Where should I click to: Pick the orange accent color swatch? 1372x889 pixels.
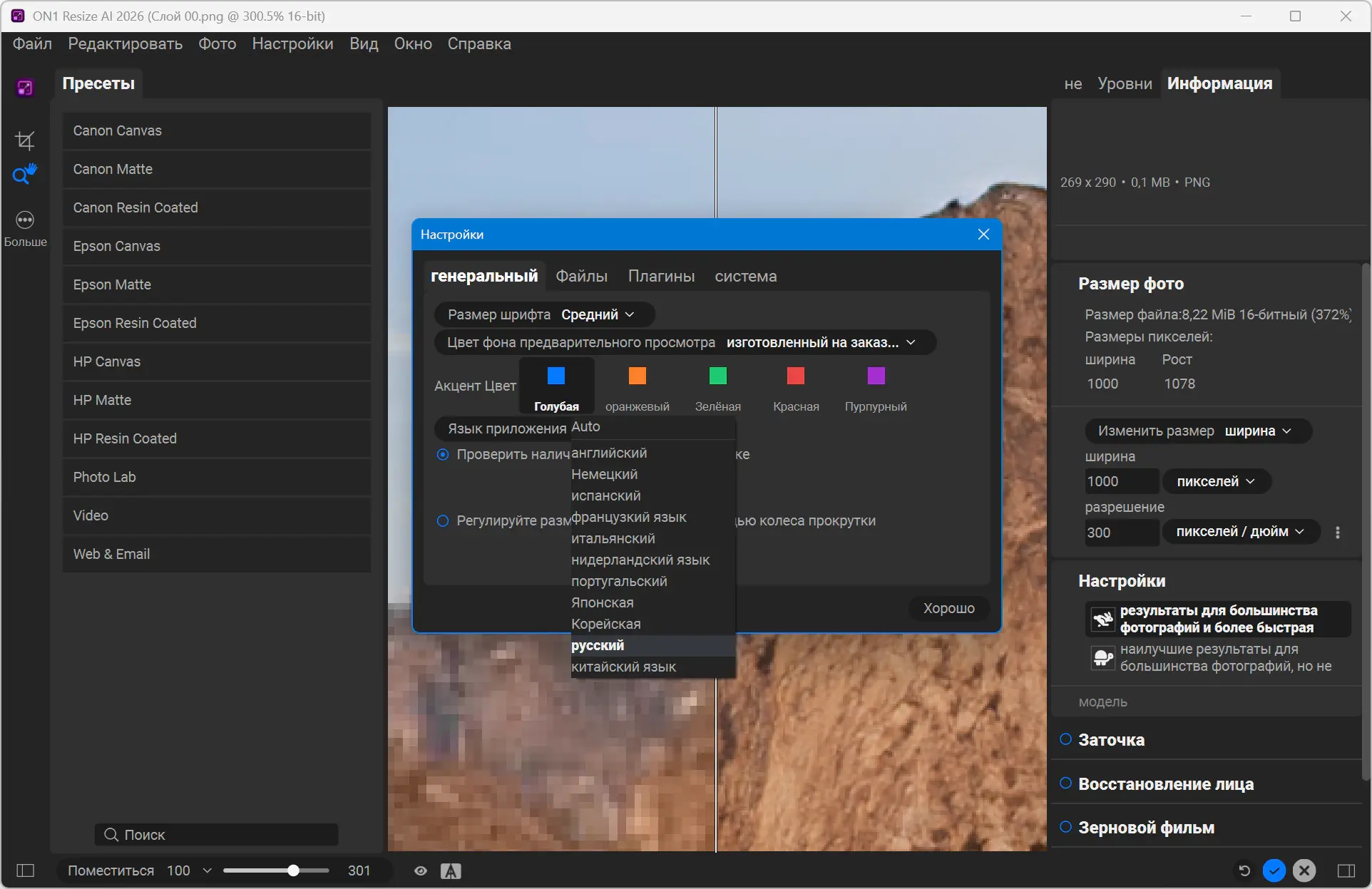tap(638, 376)
